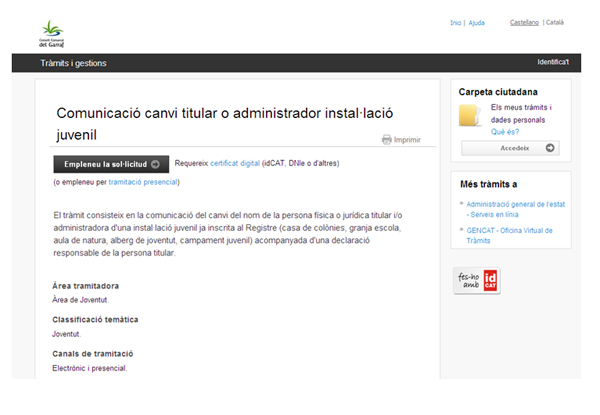Switch language to Català
This screenshot has width=600, height=415.
pos(554,22)
